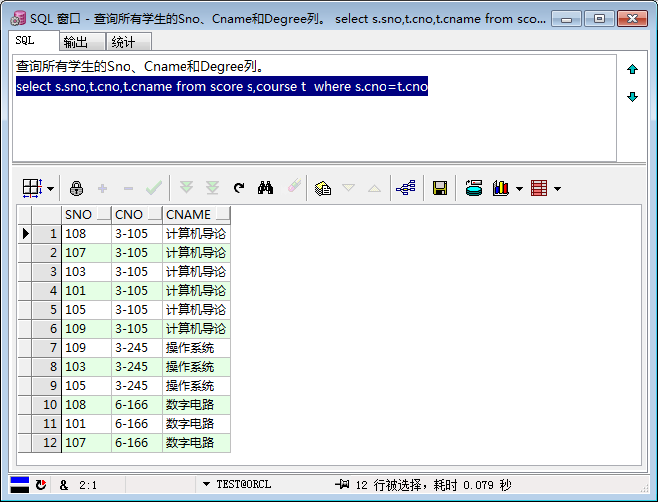
Task: Select SNO cell 108 in row 1
Action: point(86,233)
